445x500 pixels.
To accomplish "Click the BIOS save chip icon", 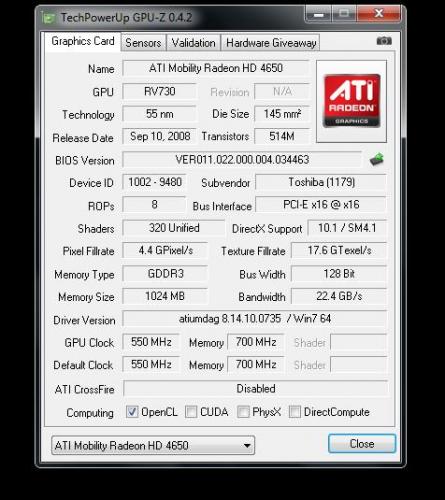I will [377, 159].
